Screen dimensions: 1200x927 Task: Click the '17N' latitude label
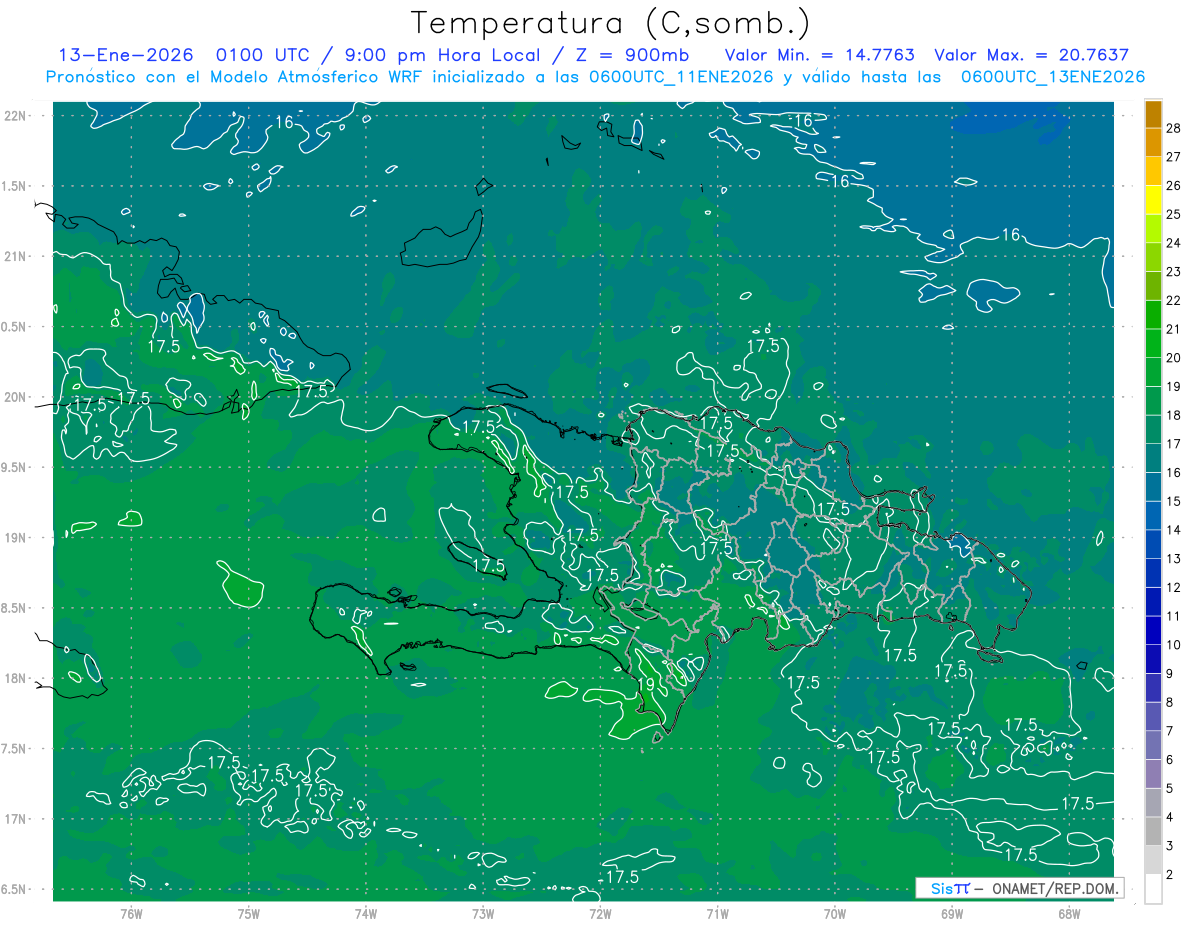coord(17,819)
